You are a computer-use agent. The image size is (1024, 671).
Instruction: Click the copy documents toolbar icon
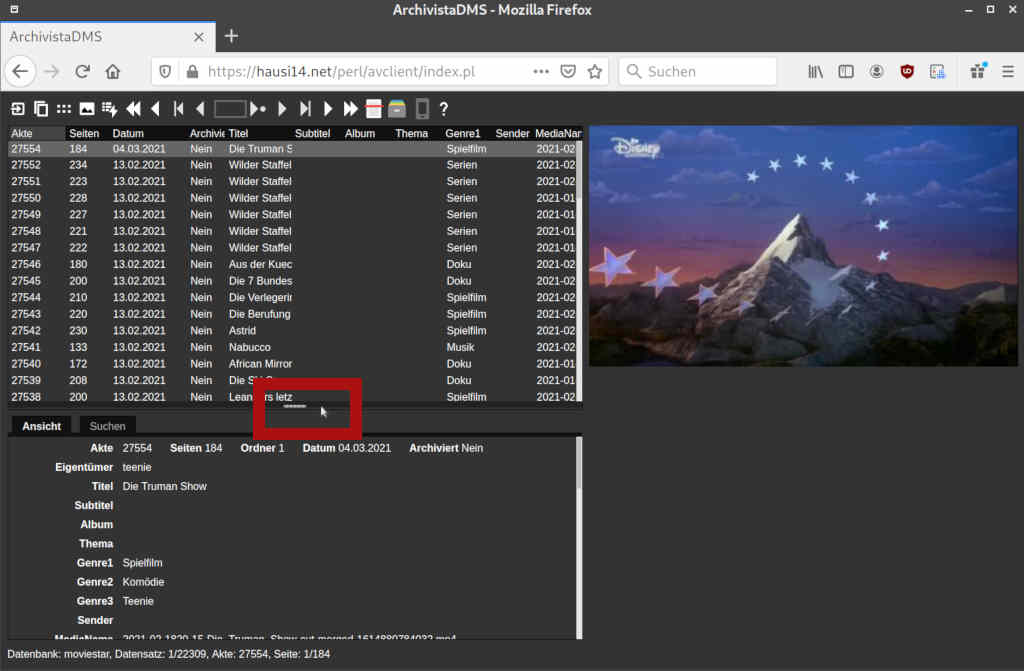coord(40,109)
